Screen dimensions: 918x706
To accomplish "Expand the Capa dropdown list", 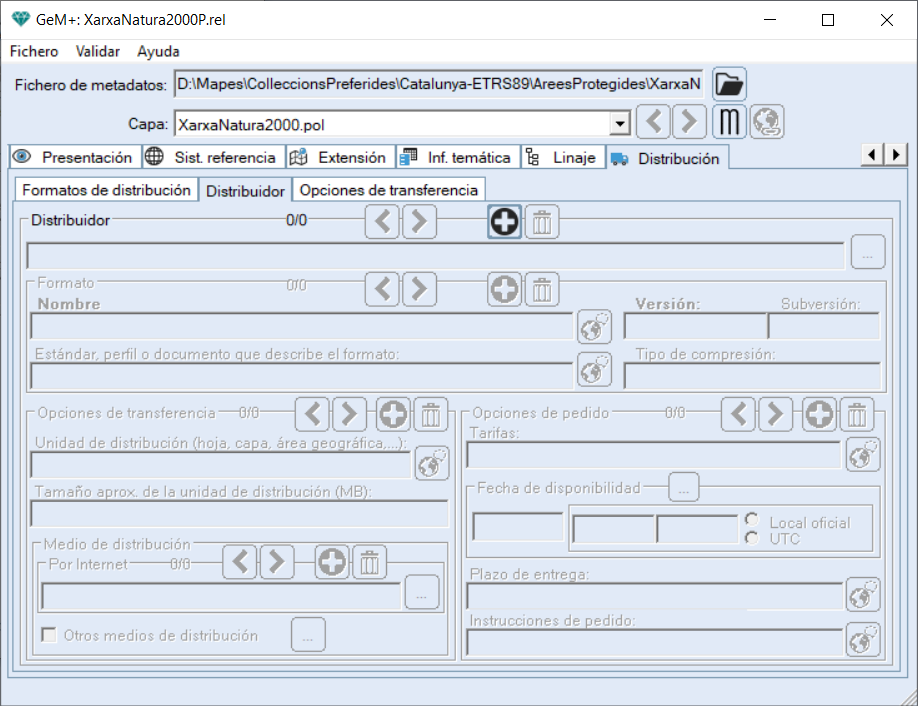I will coord(620,124).
